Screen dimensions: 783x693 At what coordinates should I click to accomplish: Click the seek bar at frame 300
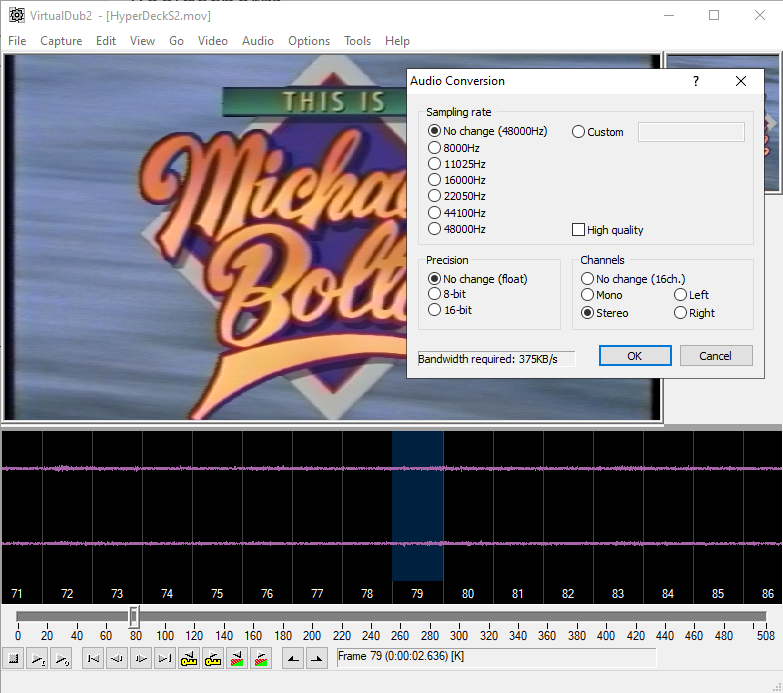point(459,617)
